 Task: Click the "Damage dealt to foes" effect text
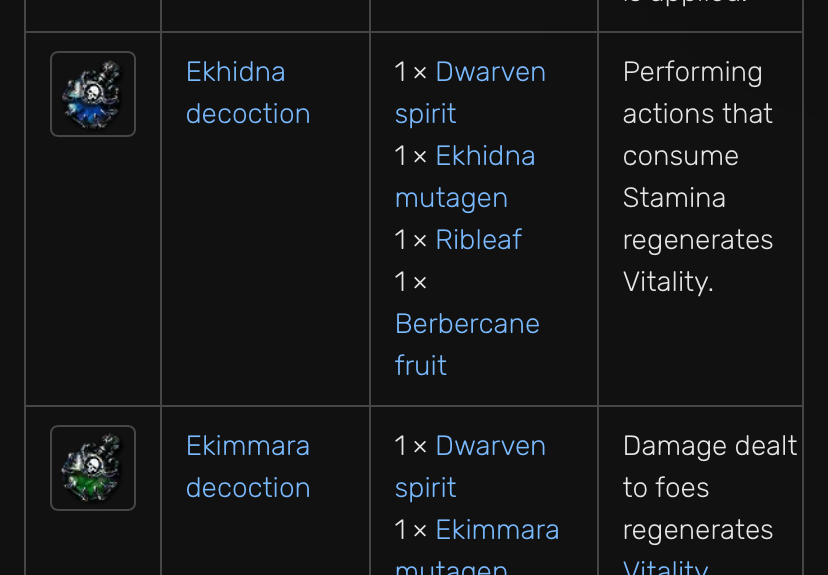(x=709, y=467)
